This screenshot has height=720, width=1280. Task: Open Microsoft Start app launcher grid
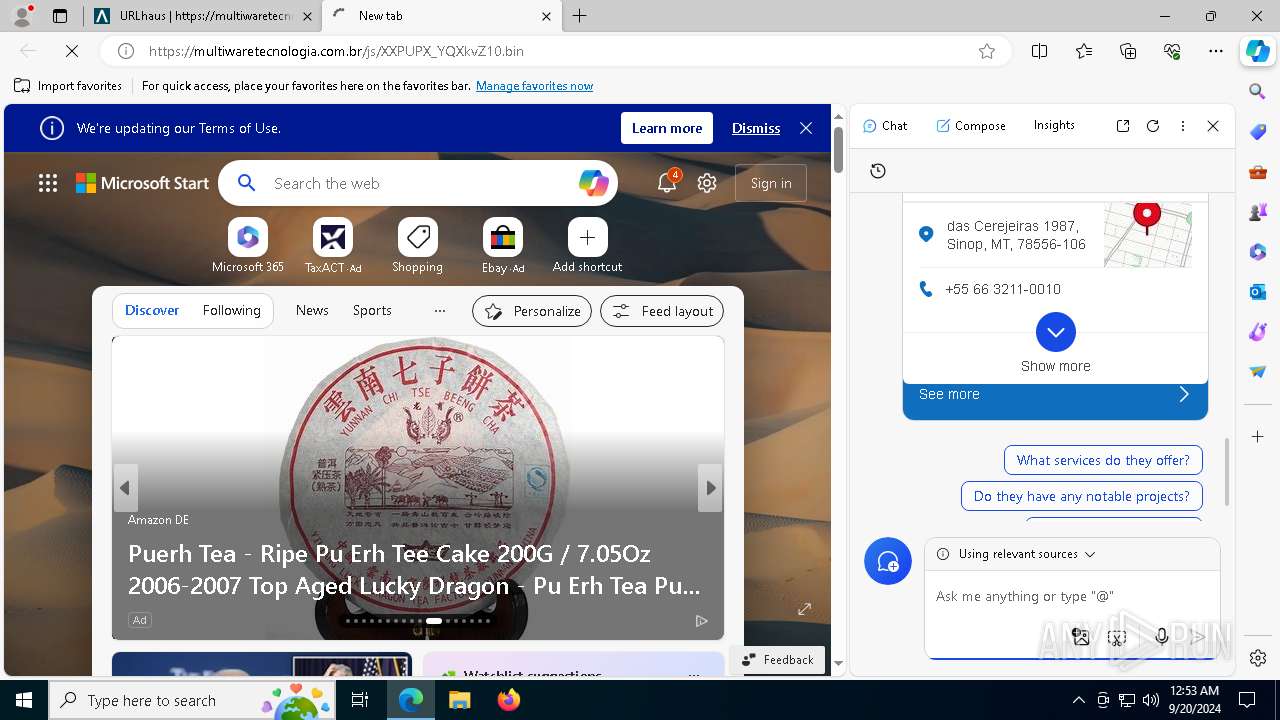(x=48, y=183)
